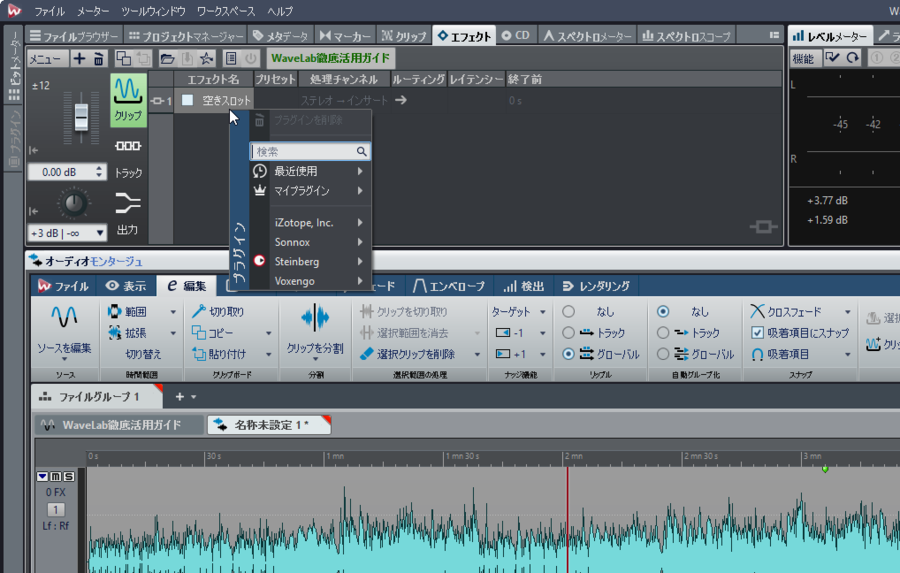Open the エンベロープ ribbon tab

pyautogui.click(x=449, y=286)
